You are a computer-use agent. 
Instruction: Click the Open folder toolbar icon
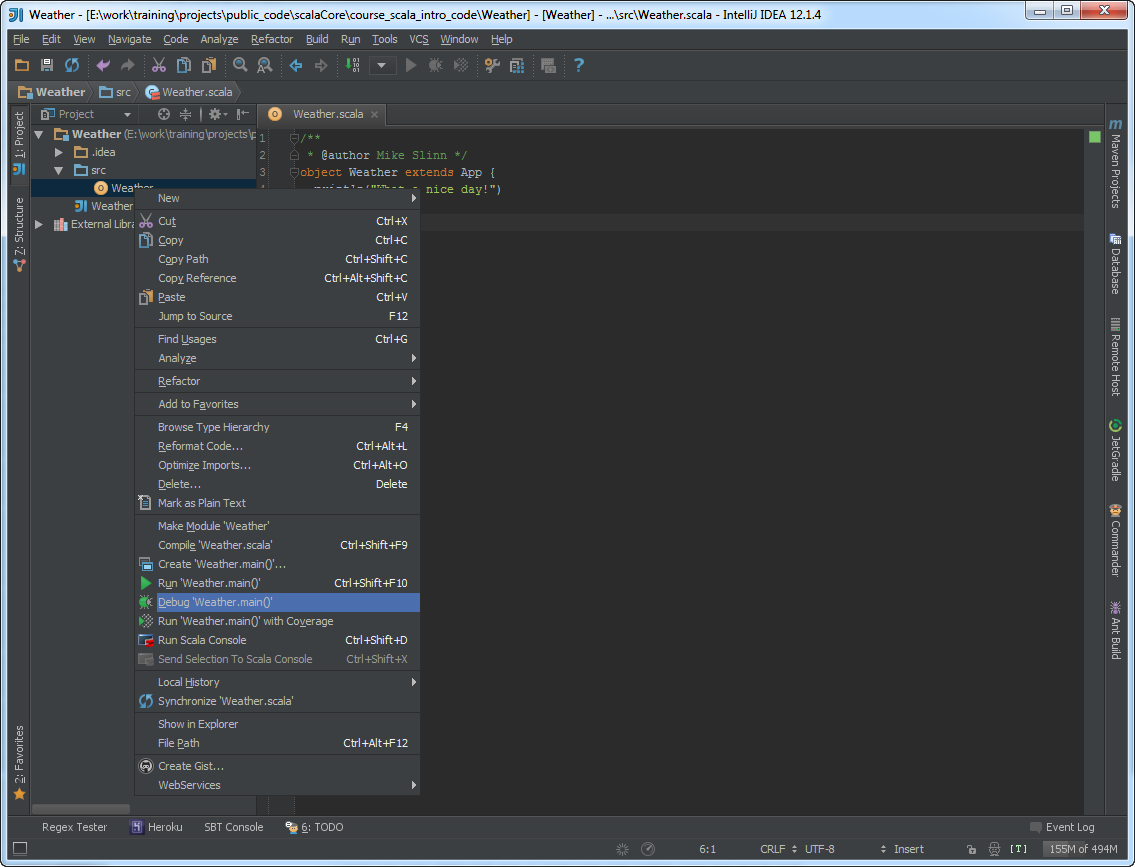[x=22, y=65]
